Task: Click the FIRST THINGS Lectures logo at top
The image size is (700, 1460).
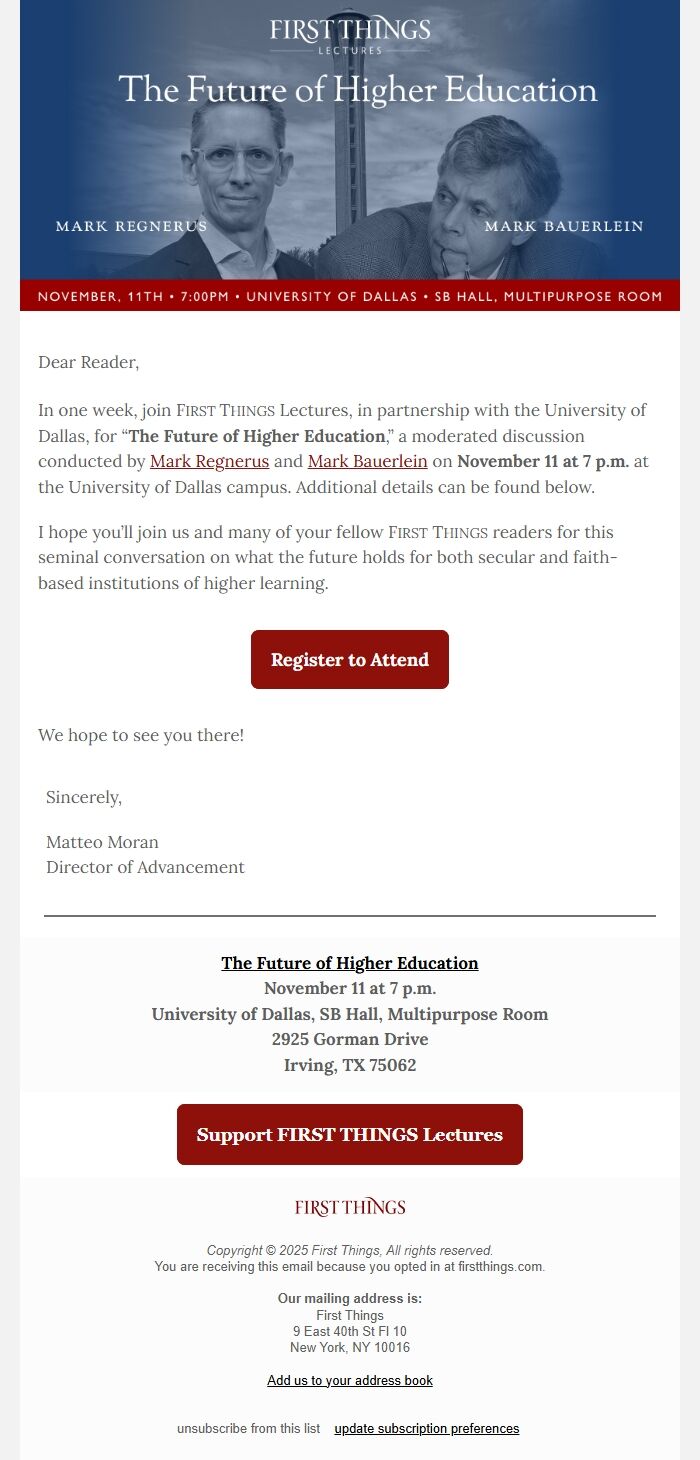Action: 349,34
